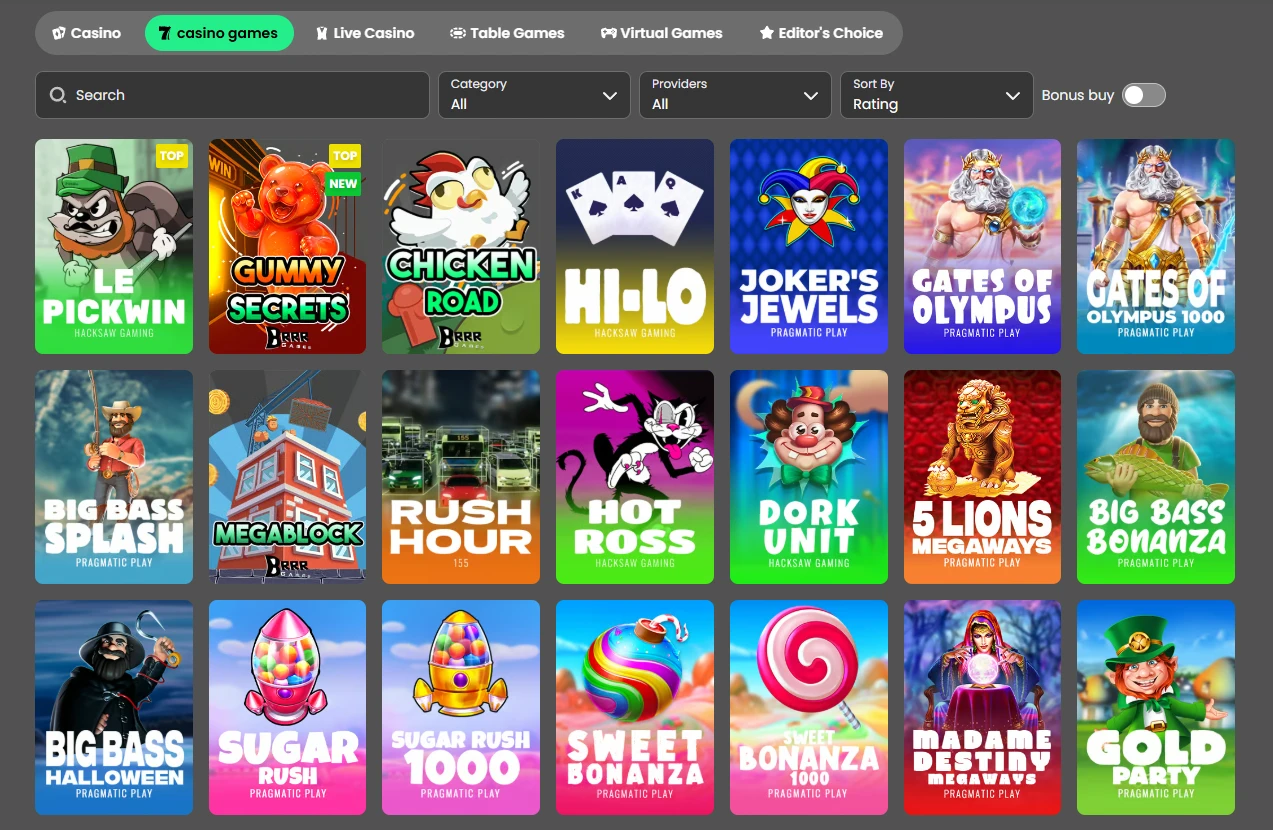Click the Providers dropdown chevron arrow
This screenshot has height=830, width=1273.
[x=811, y=96]
